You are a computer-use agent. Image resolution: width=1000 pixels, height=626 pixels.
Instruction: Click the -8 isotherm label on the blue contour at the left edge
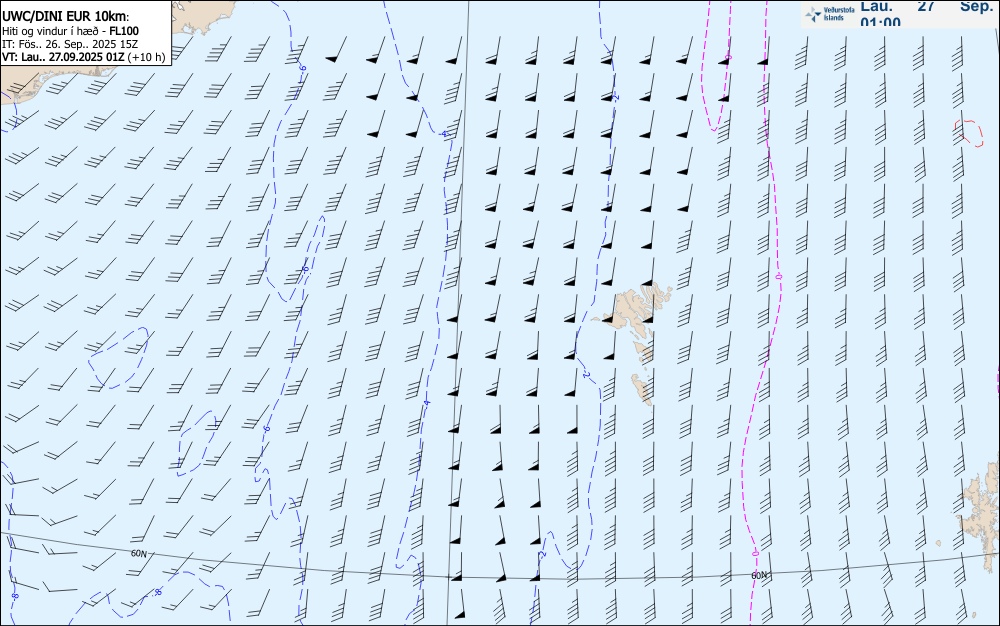(15, 597)
